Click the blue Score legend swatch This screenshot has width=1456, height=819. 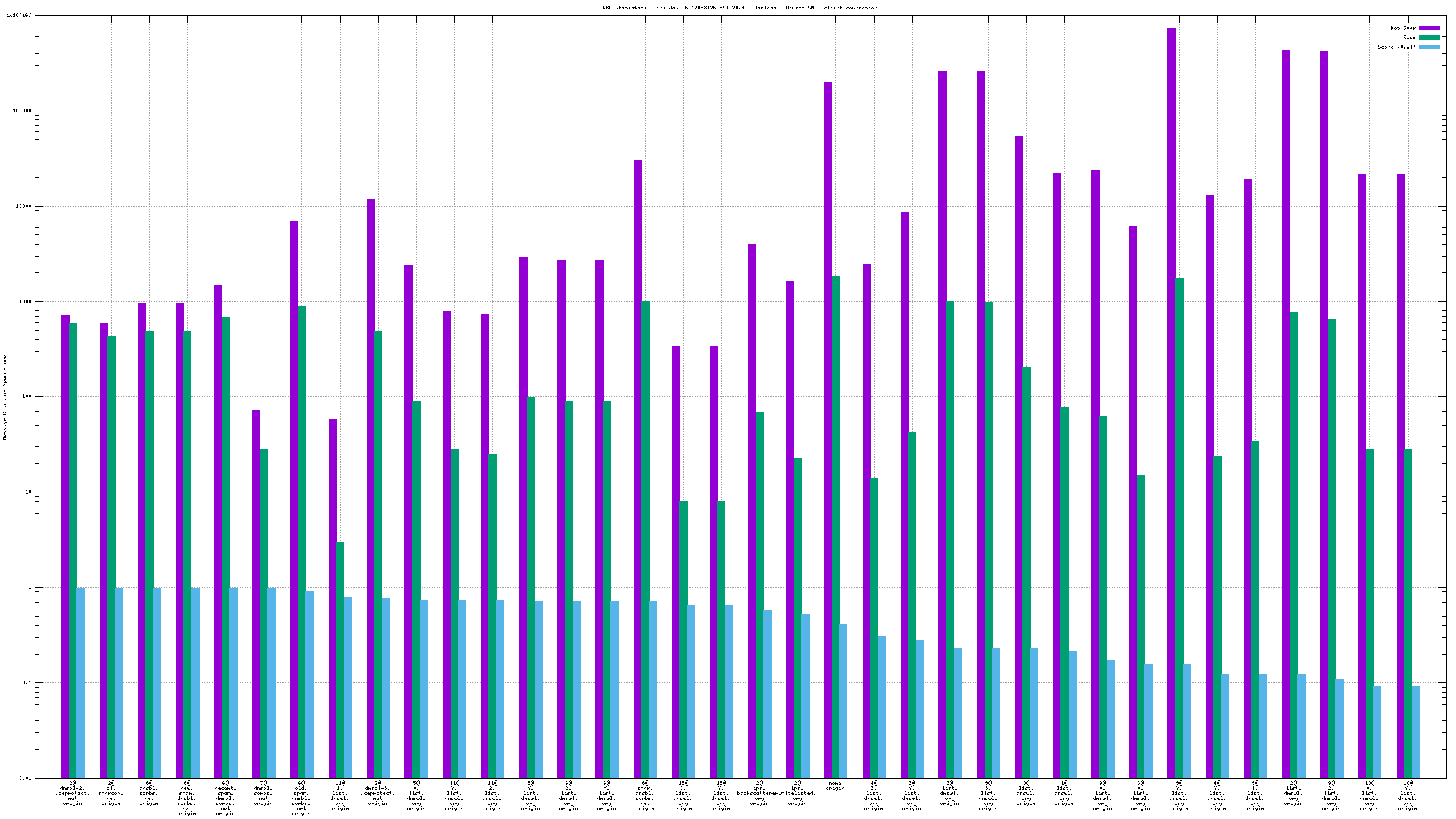1429,47
